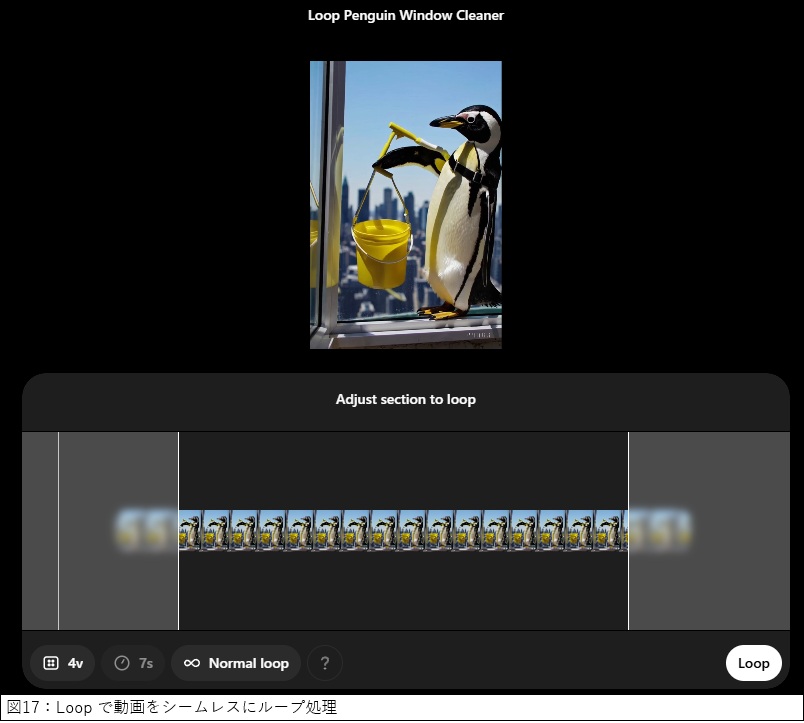804x723 pixels.
Task: Click the "Loop Penguin Window Cleaner" title
Action: tap(405, 16)
